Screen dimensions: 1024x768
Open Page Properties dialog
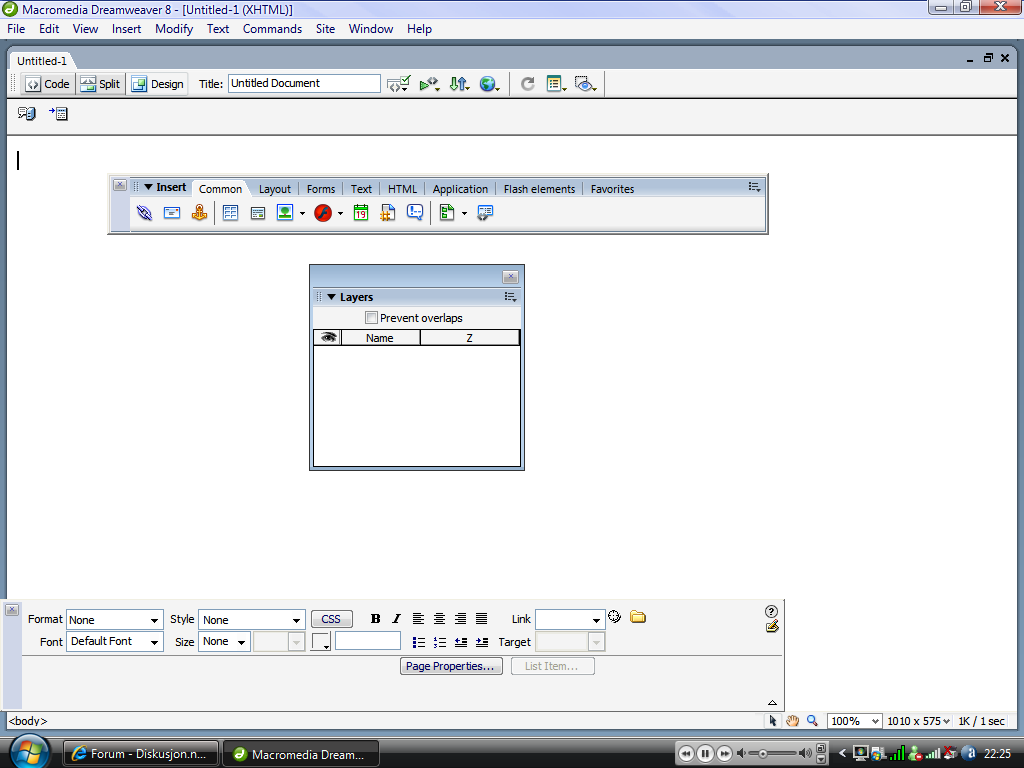pyautogui.click(x=451, y=666)
